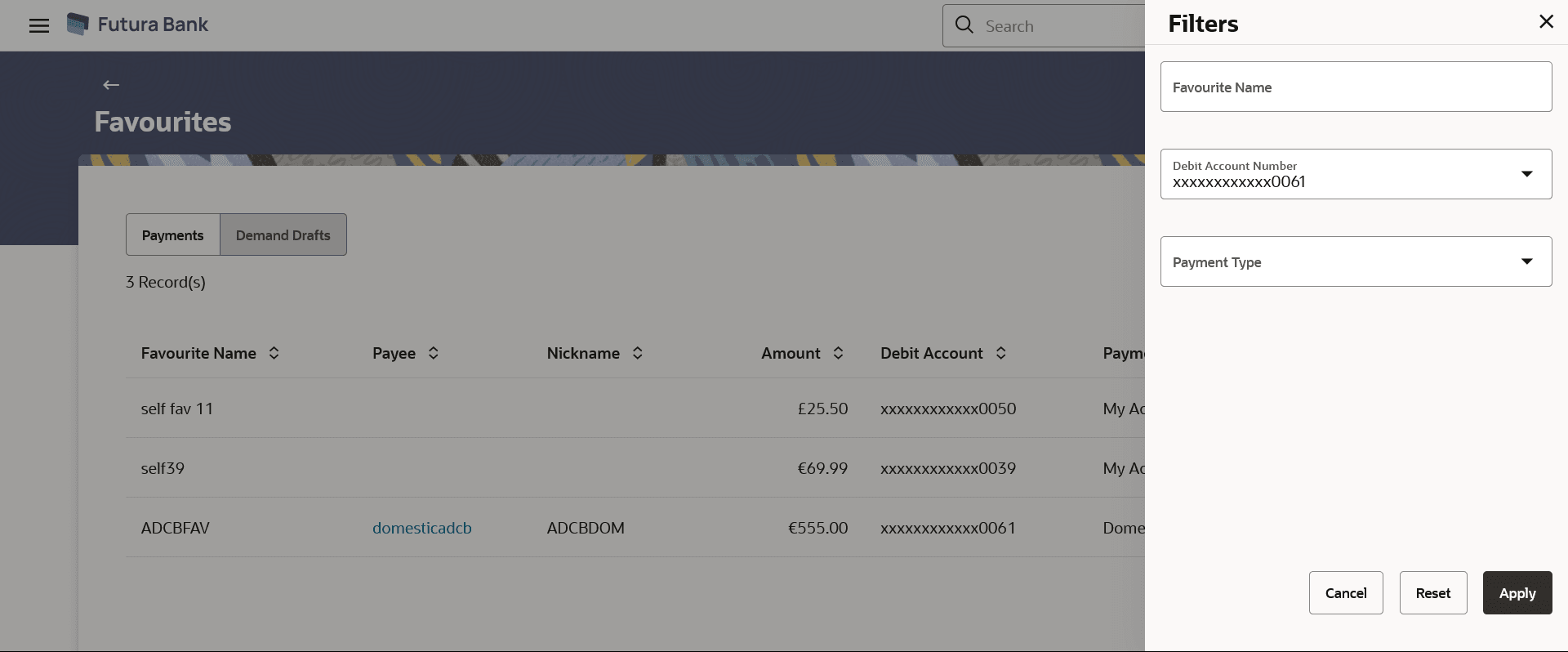Switch to the Payments tab

tap(173, 235)
